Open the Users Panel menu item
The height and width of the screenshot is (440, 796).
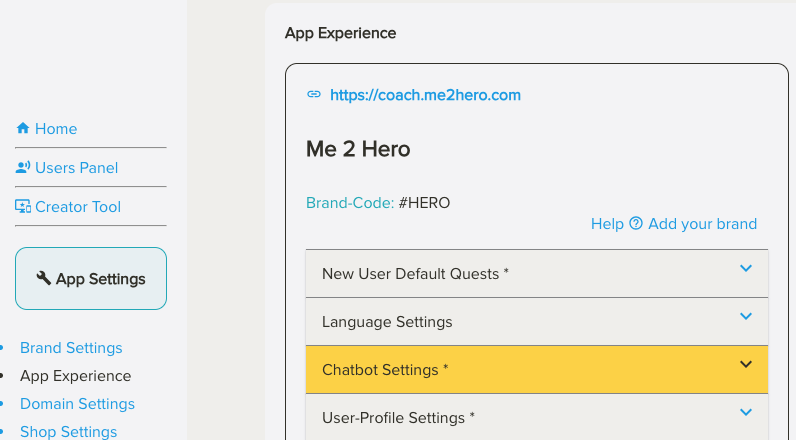point(76,168)
